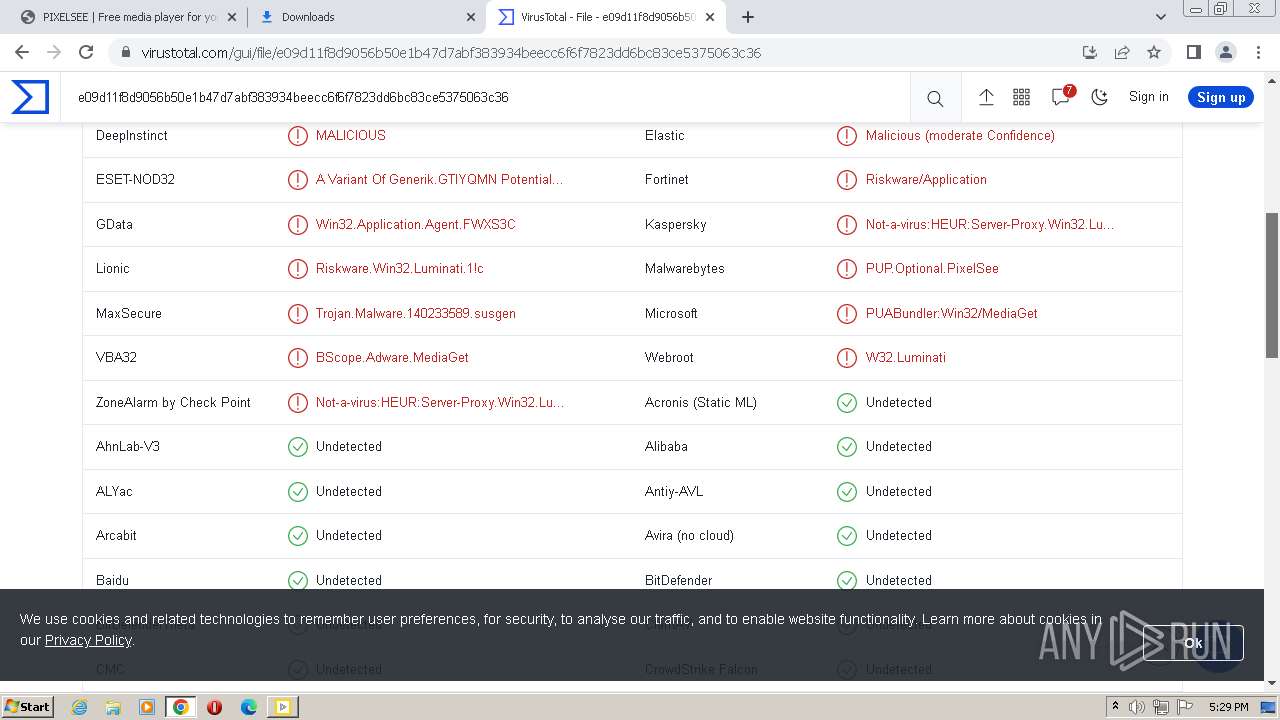Click the browser Forward arrow
Viewport: 1280px width, 720px height.
pyautogui.click(x=54, y=52)
